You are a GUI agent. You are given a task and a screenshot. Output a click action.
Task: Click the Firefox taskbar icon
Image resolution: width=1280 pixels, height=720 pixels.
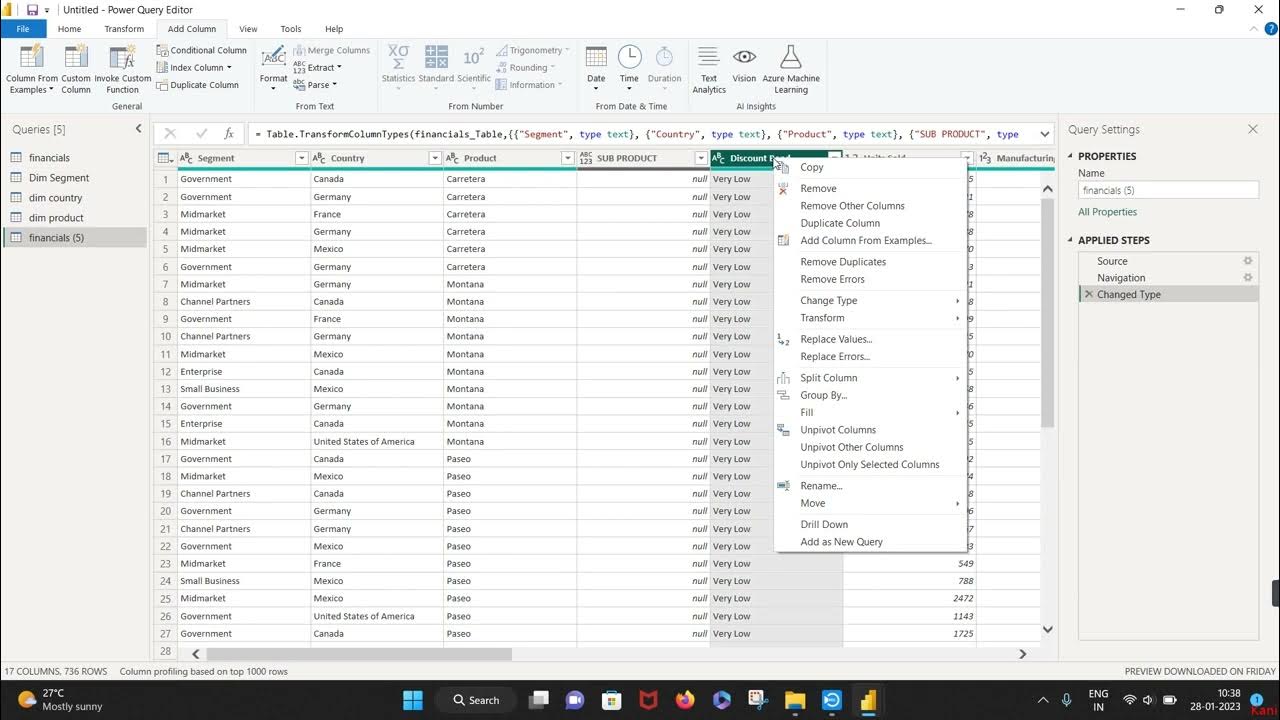[x=685, y=700]
